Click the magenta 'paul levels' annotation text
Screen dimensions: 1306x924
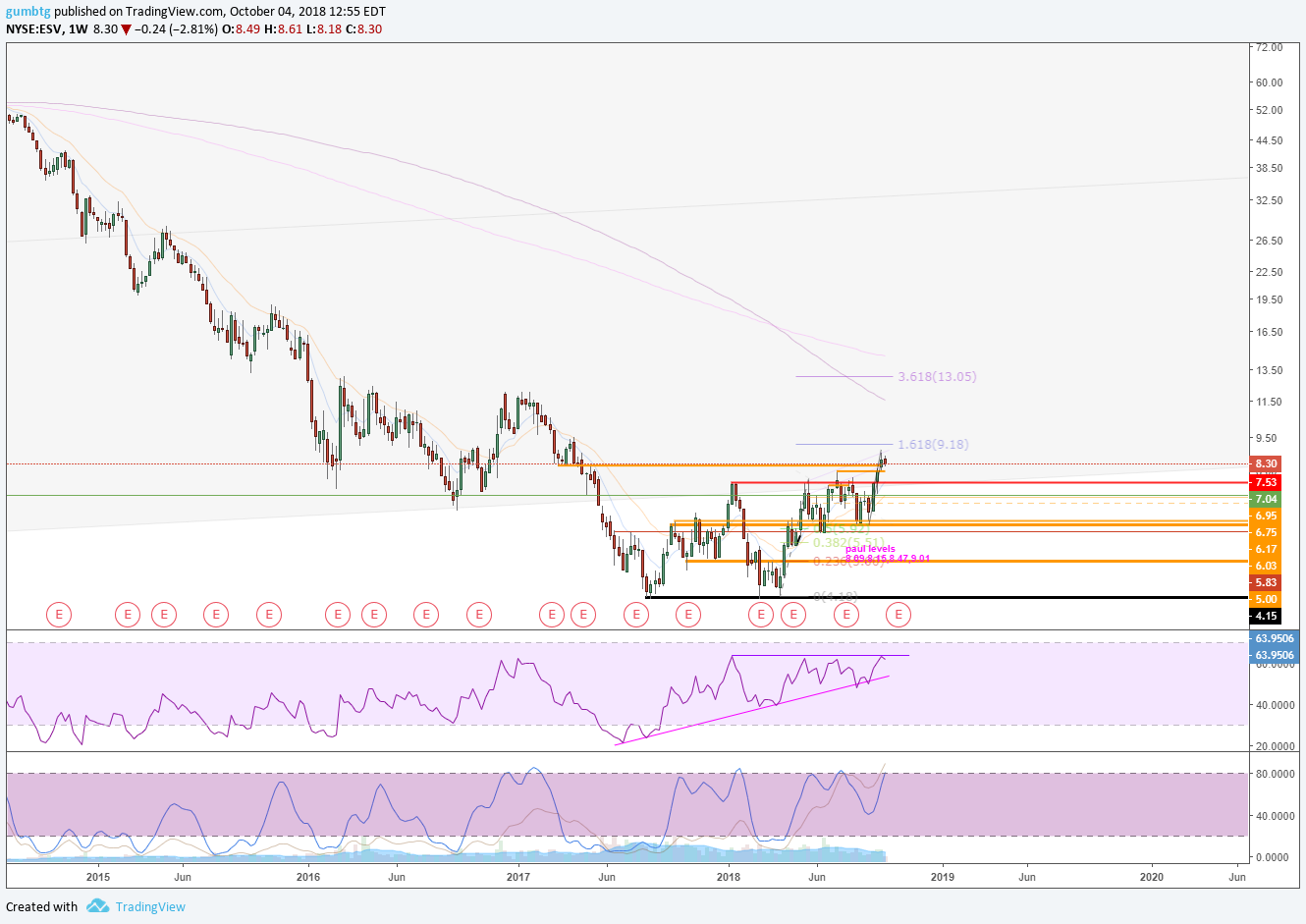[870, 549]
